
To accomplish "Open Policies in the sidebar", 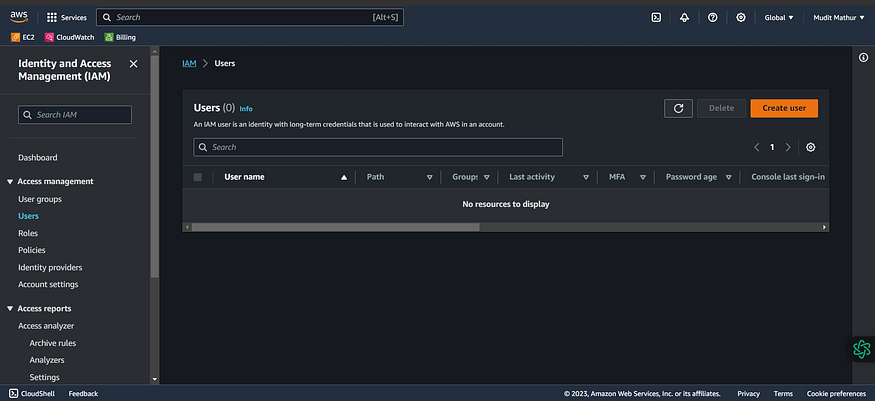I will click(32, 250).
